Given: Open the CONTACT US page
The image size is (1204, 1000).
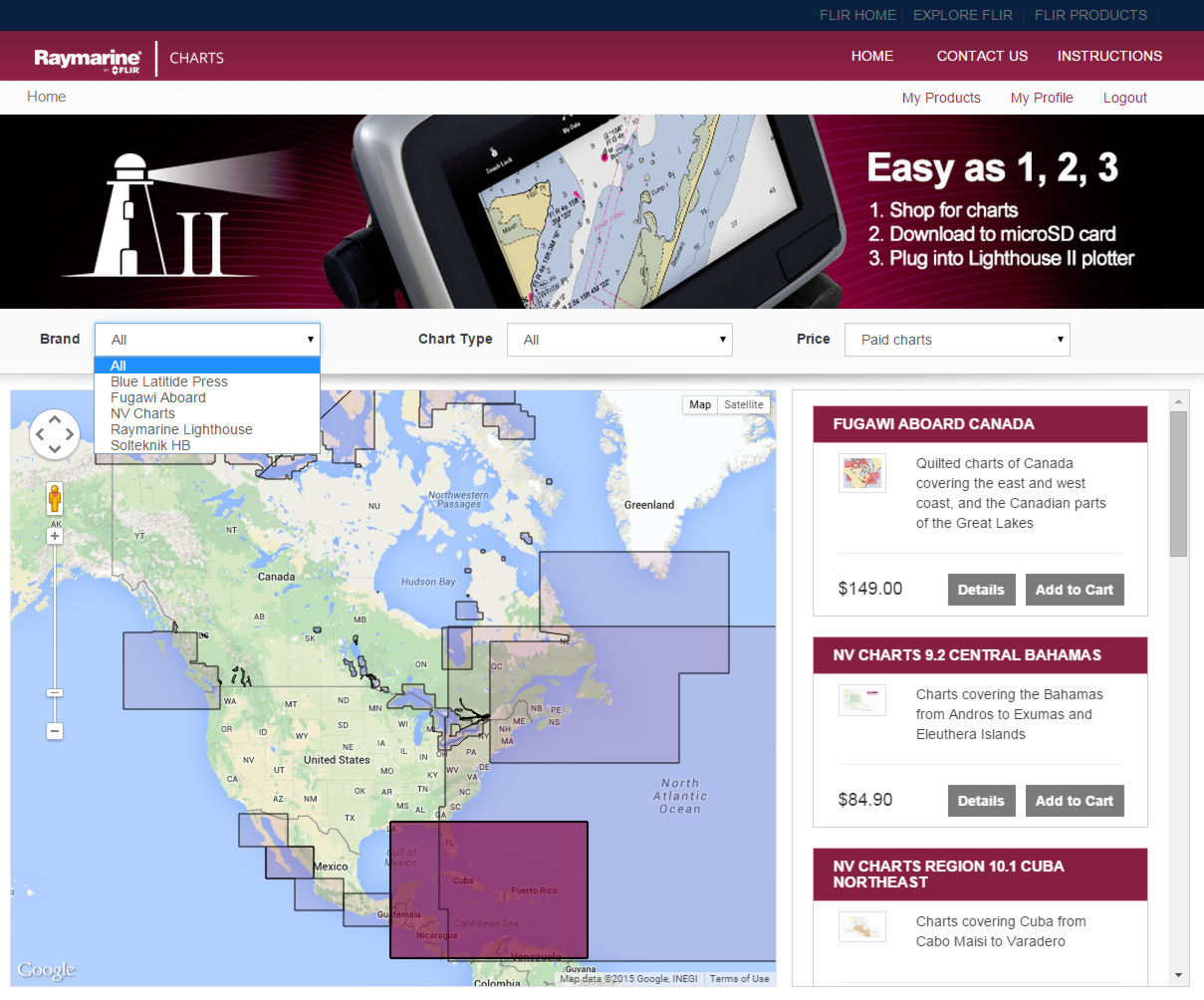Looking at the screenshot, I should click(x=982, y=56).
